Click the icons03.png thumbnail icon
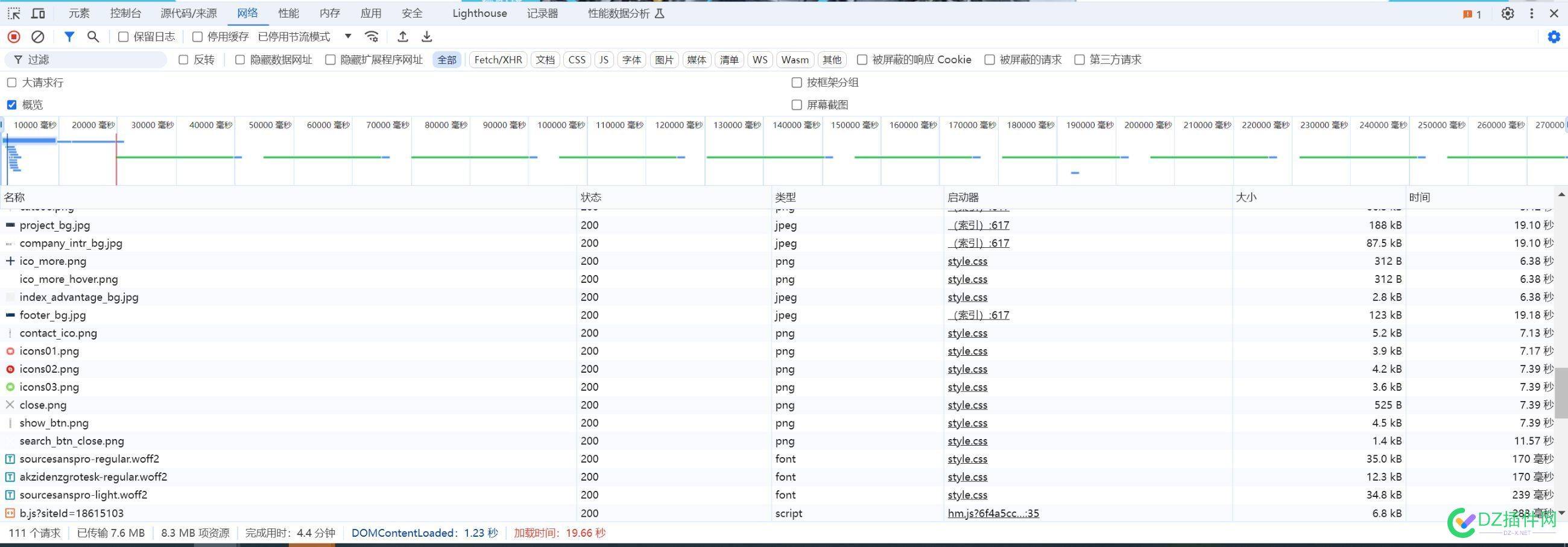This screenshot has height=547, width=1568. pyautogui.click(x=10, y=387)
